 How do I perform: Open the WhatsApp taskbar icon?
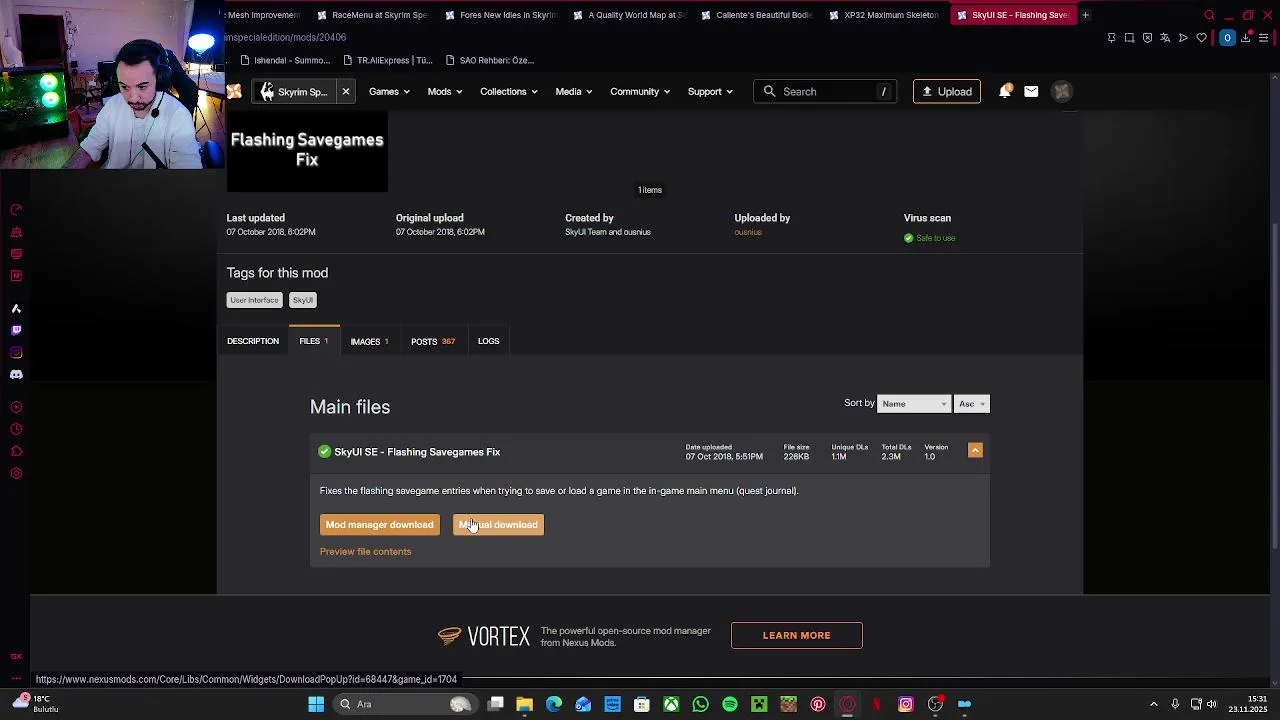(x=700, y=704)
